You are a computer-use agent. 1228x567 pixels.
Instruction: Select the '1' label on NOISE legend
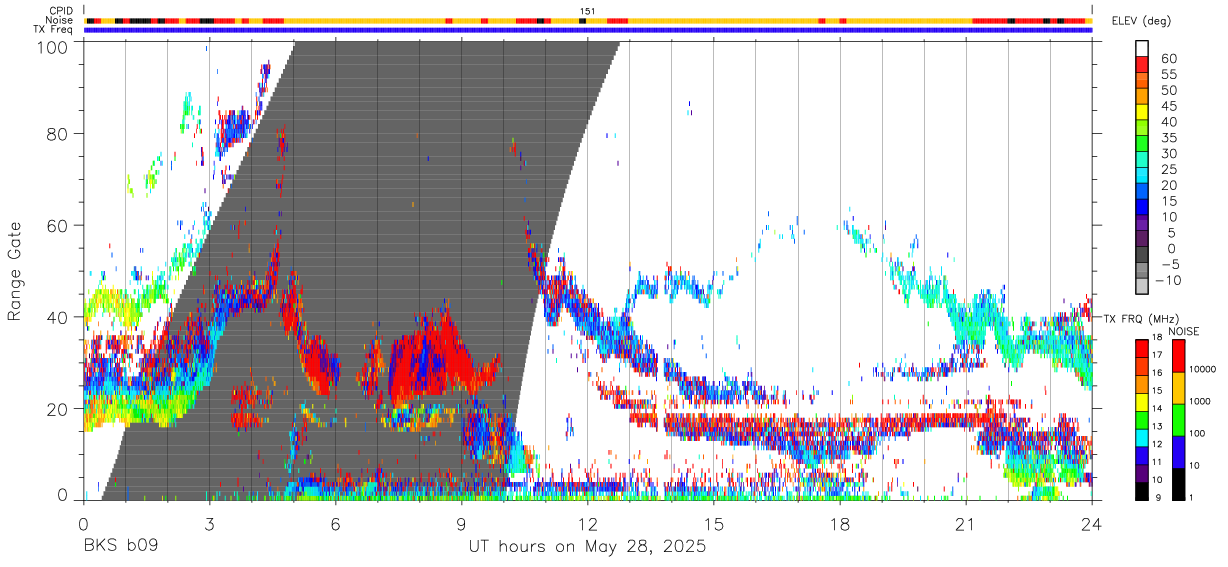[1192, 497]
